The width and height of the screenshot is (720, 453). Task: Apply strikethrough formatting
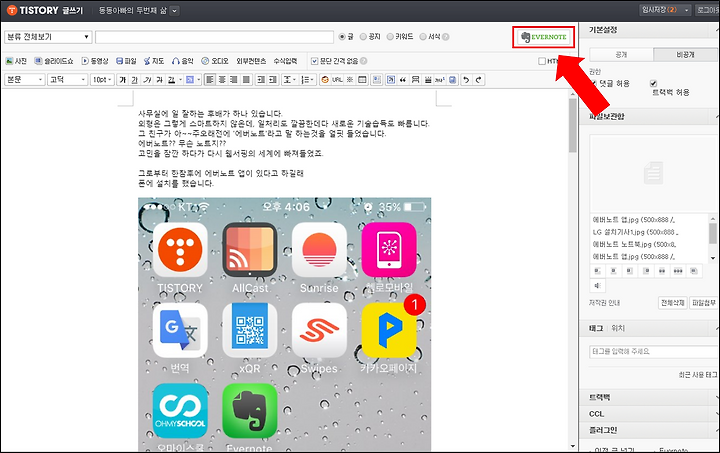point(159,80)
